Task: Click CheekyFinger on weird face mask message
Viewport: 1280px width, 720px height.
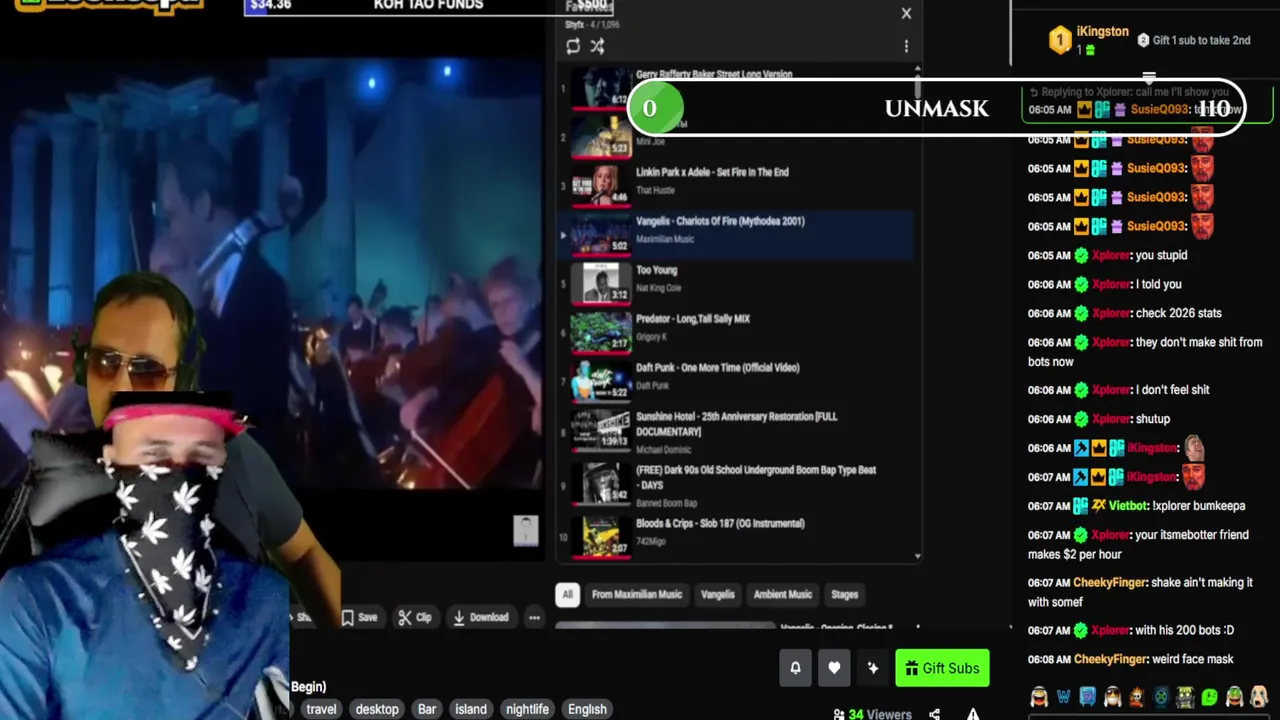Action: [1110, 659]
